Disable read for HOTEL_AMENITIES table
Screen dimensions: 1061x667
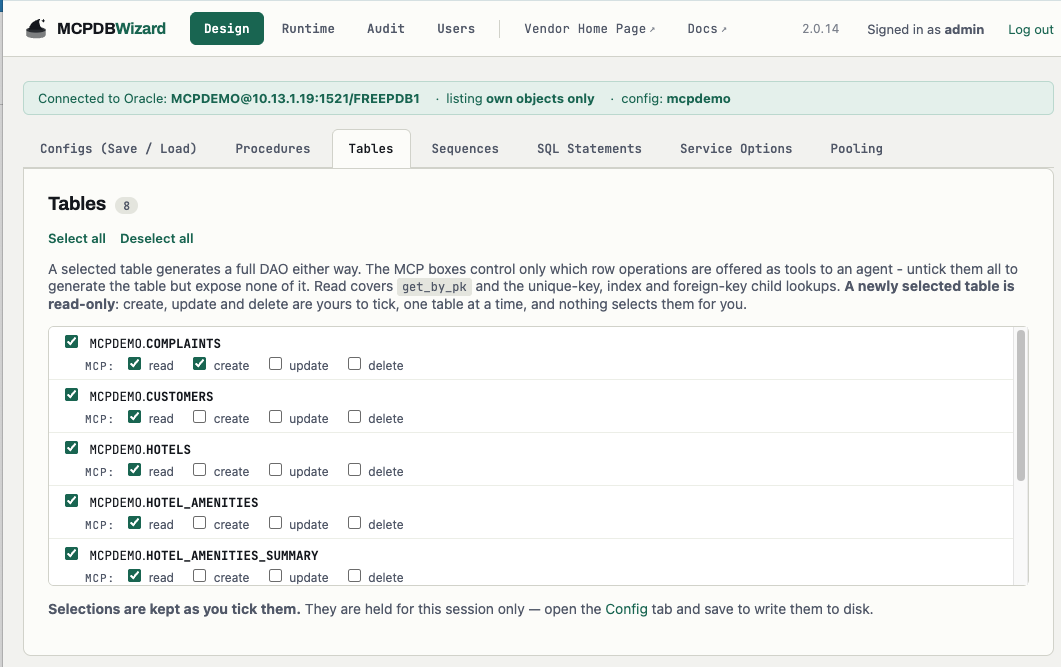point(135,523)
